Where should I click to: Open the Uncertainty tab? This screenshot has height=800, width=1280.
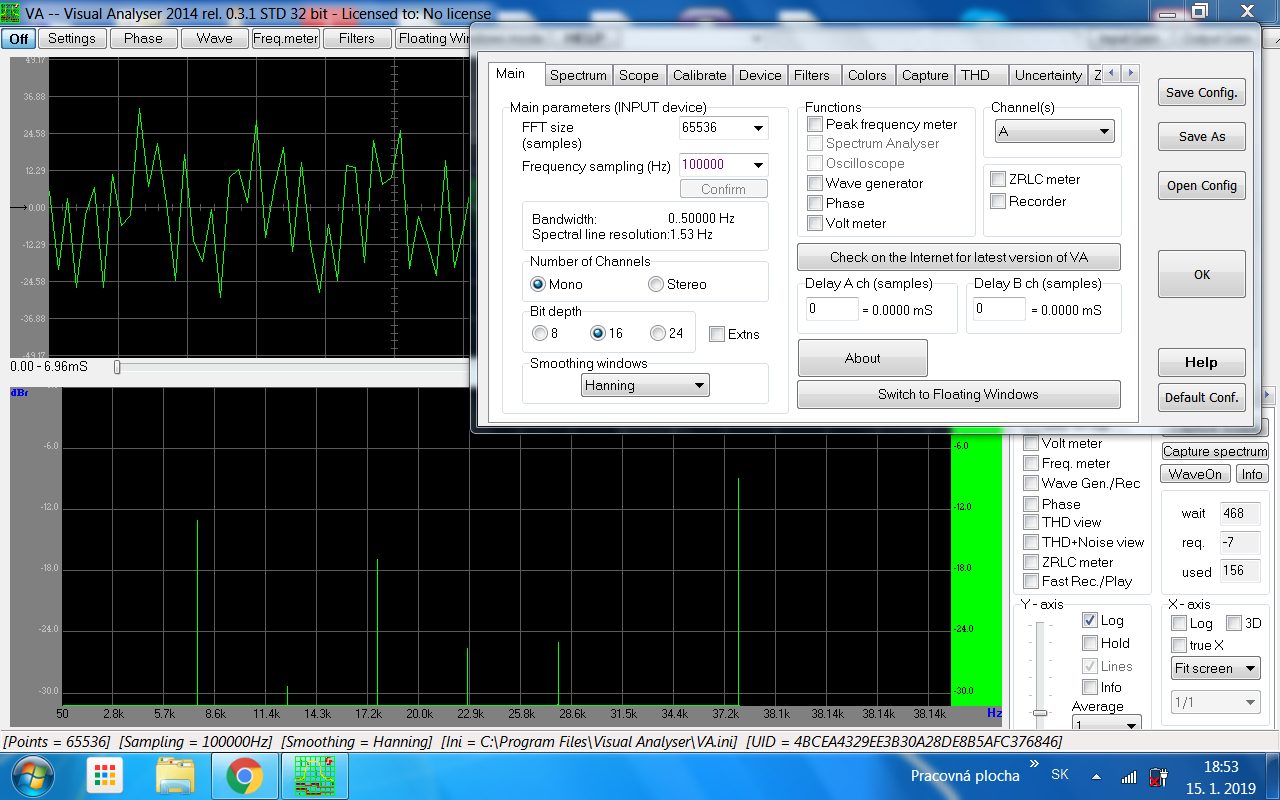point(1047,75)
